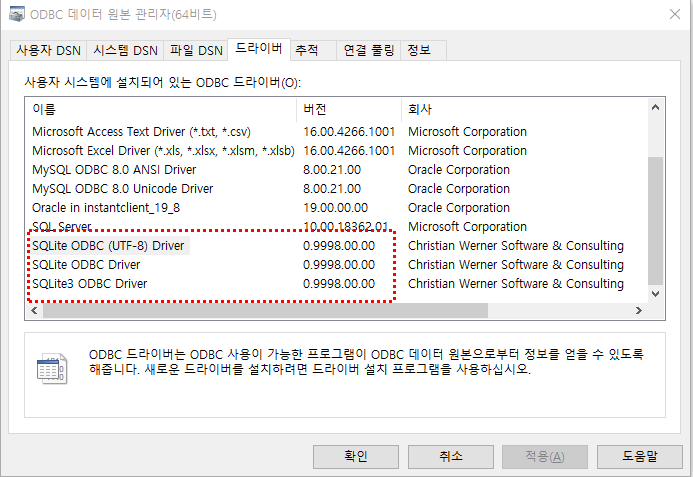Click the 적용(A) button

(545, 456)
